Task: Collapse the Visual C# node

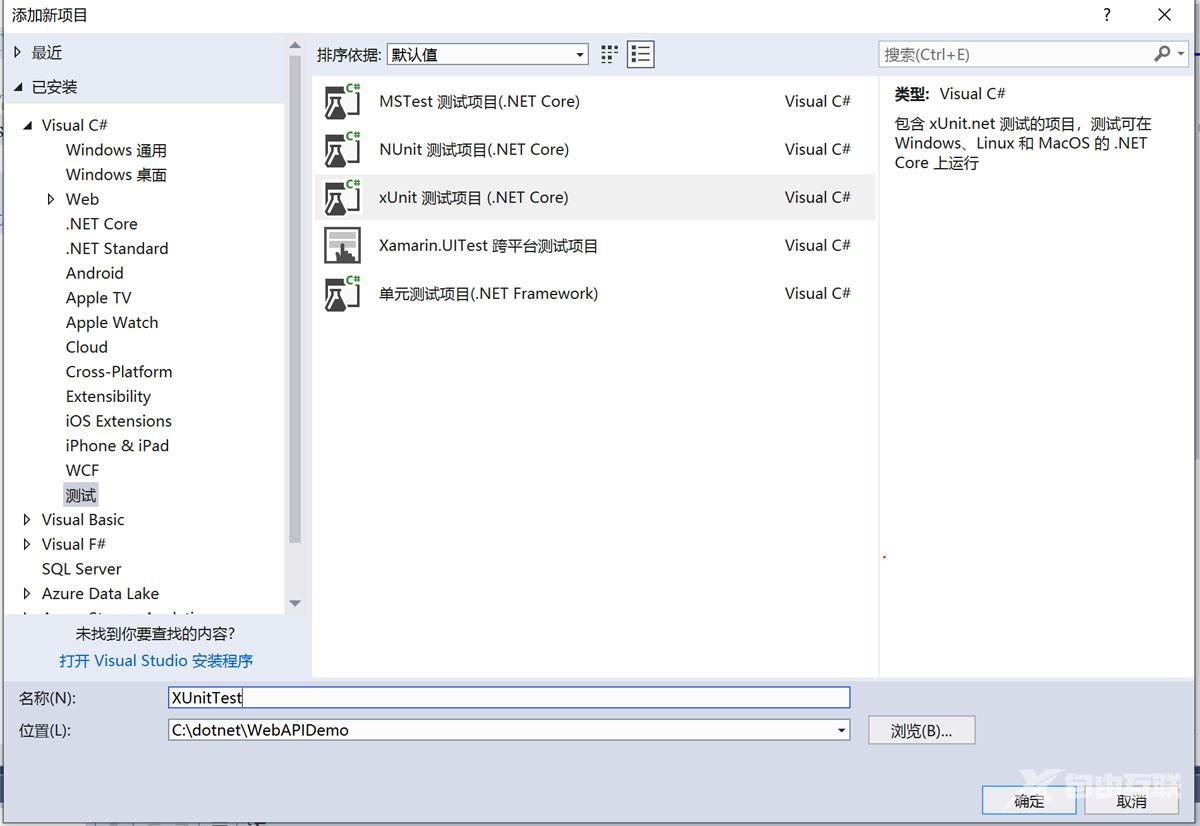Action: [27, 126]
